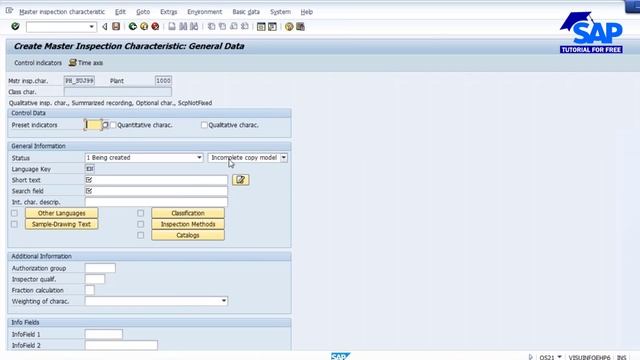Click the green Enter checkmark icon
This screenshot has width=640, height=360.
[x=15, y=27]
